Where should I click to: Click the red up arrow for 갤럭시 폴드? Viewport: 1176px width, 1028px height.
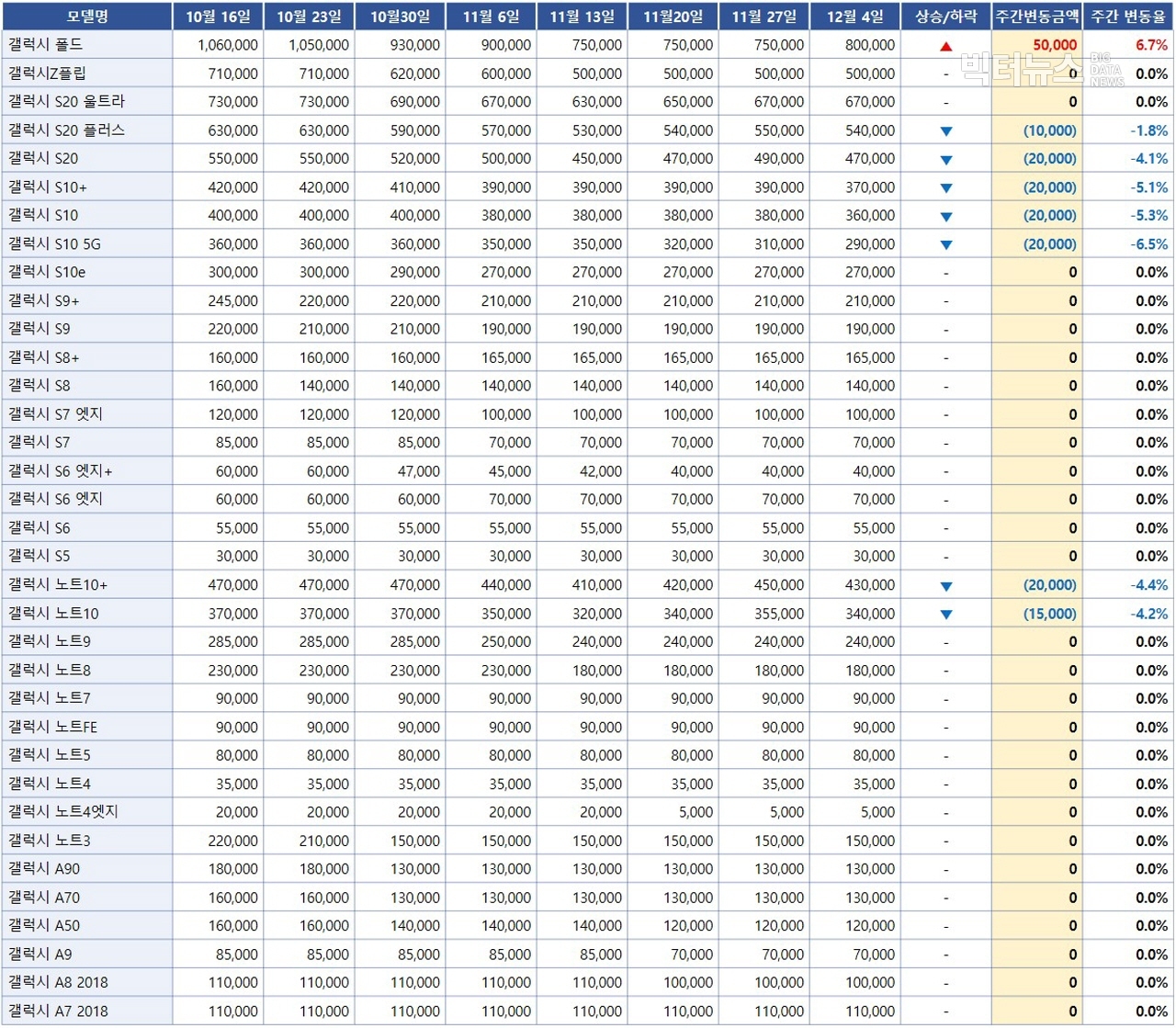pyautogui.click(x=946, y=45)
